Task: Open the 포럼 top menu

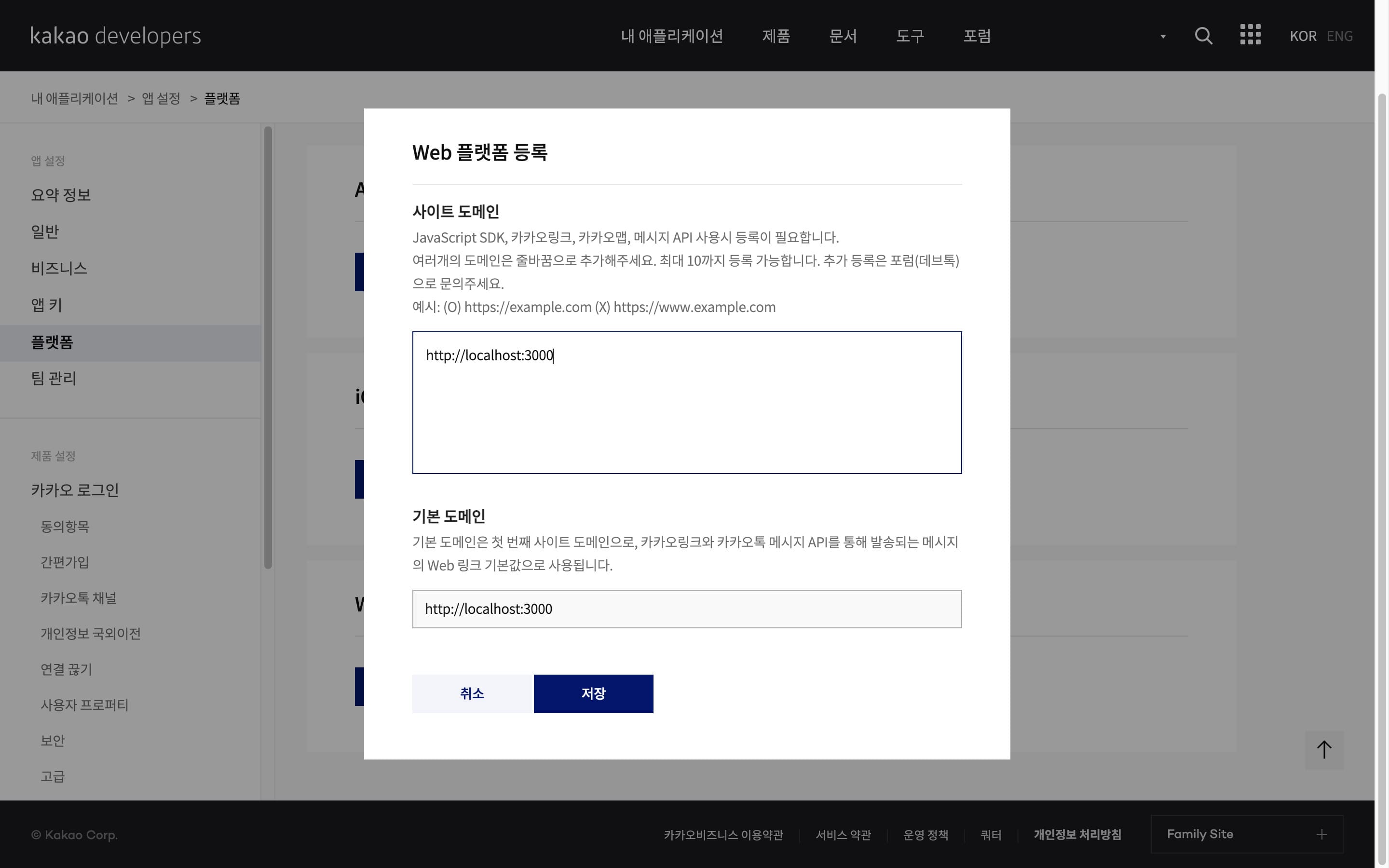Action: (x=977, y=36)
